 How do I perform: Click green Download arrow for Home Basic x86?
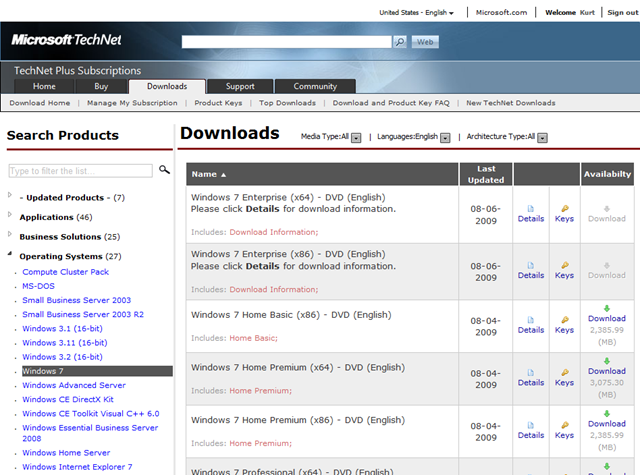pyautogui.click(x=606, y=308)
